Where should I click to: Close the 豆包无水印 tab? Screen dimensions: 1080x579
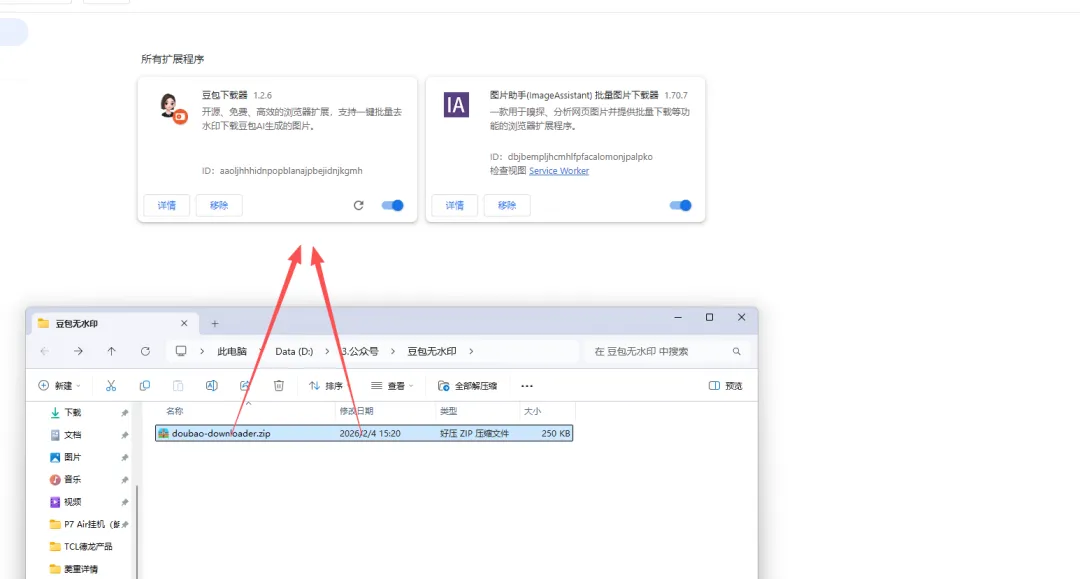point(184,323)
